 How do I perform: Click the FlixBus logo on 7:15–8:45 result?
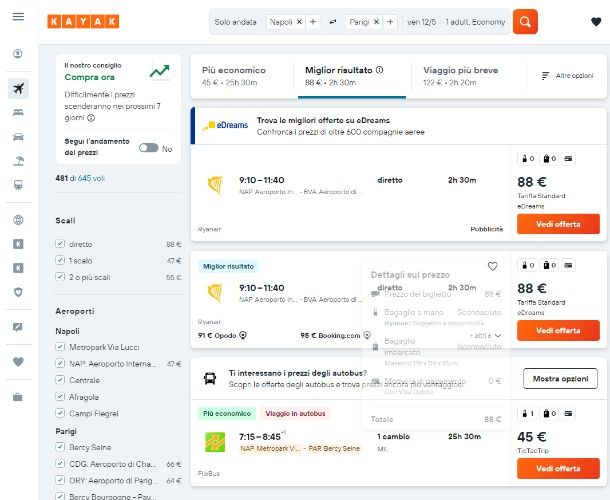click(215, 442)
